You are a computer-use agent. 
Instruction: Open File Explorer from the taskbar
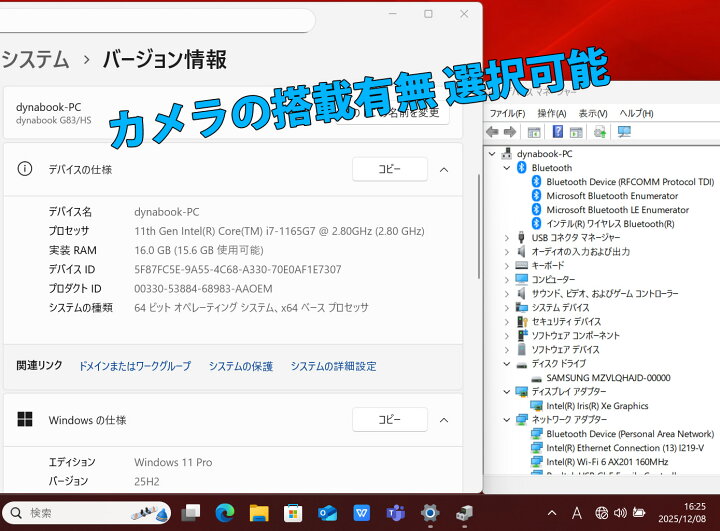click(259, 513)
